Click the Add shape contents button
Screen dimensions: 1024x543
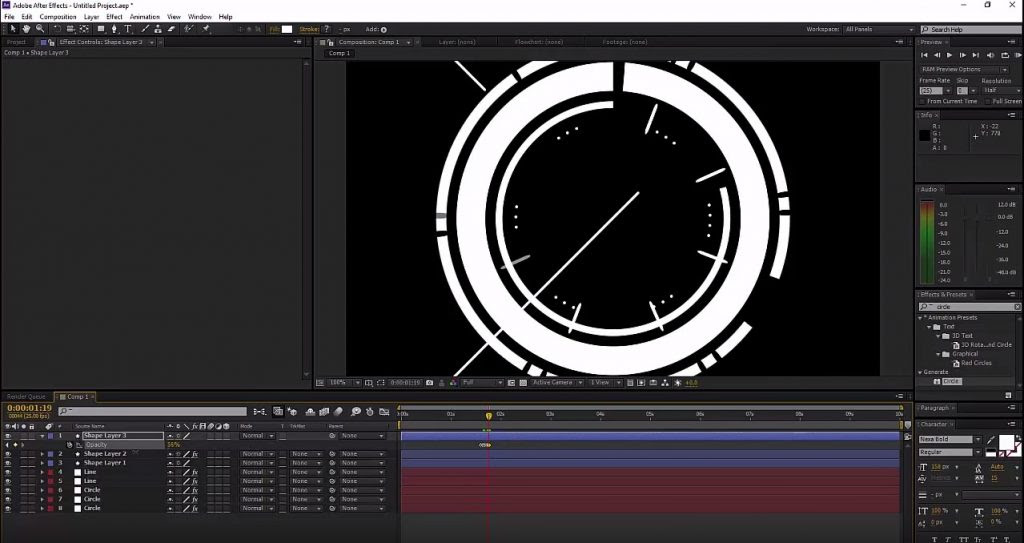click(x=383, y=29)
